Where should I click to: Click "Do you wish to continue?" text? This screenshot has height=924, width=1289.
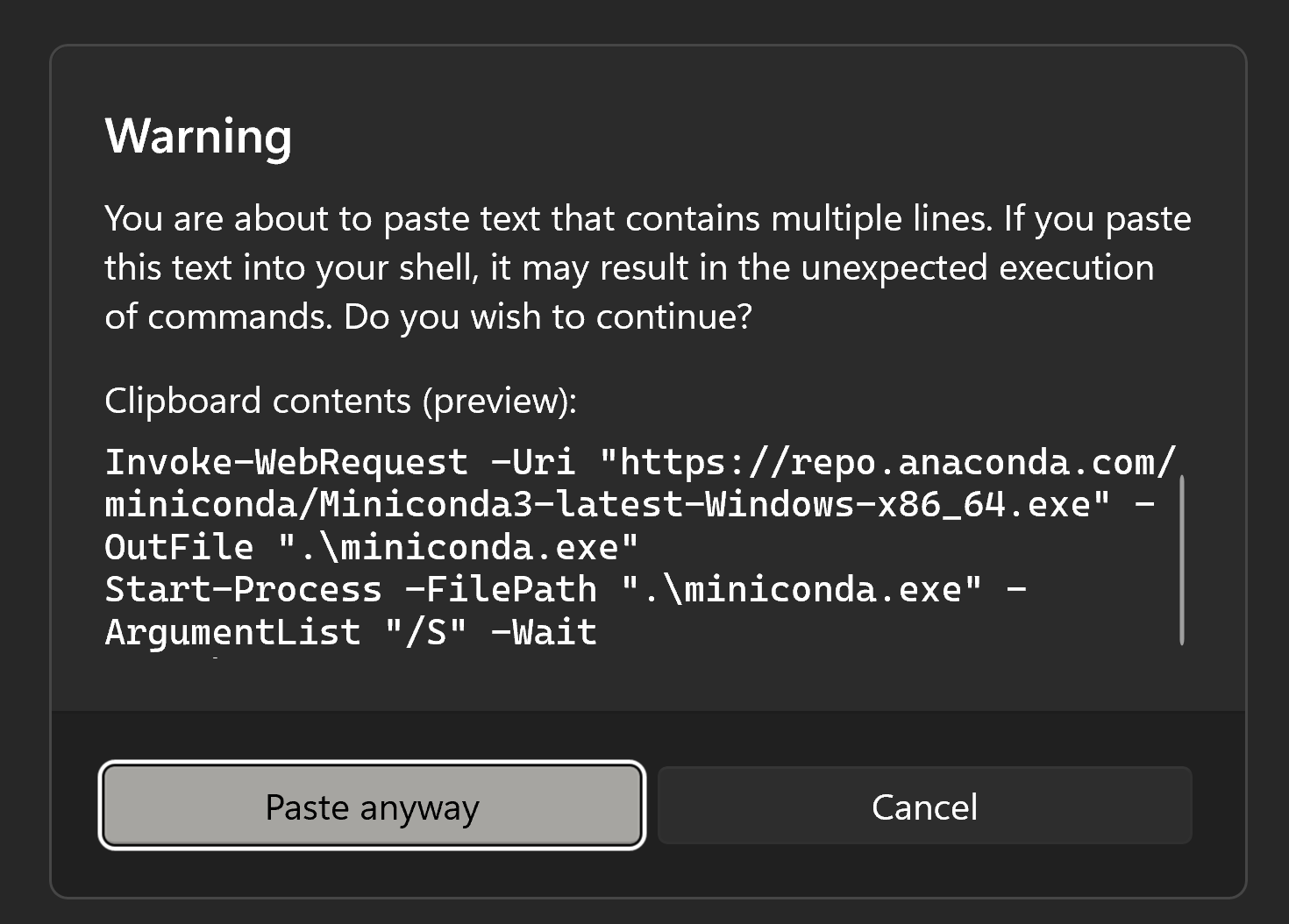[547, 316]
